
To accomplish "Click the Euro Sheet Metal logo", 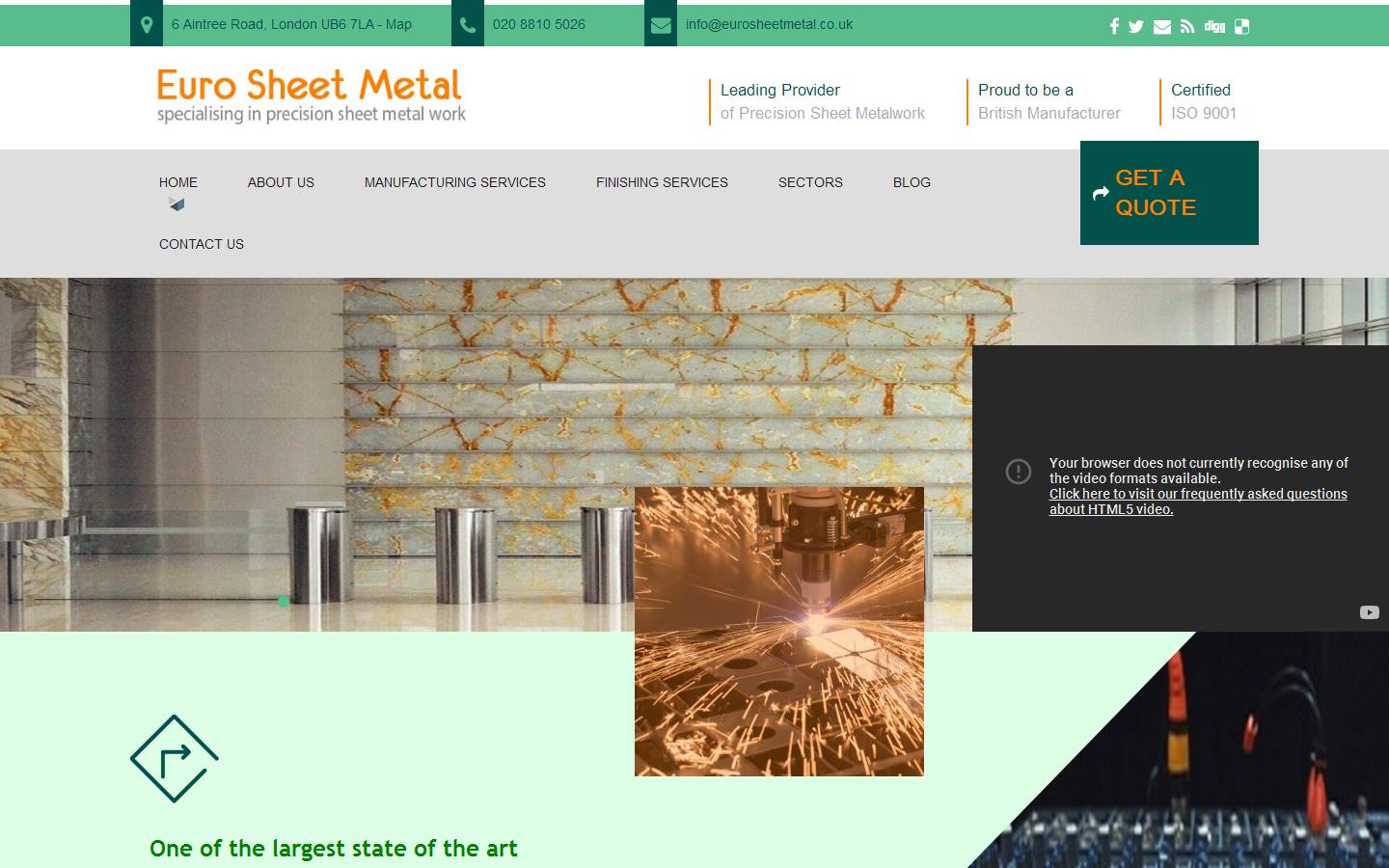I will tap(311, 96).
